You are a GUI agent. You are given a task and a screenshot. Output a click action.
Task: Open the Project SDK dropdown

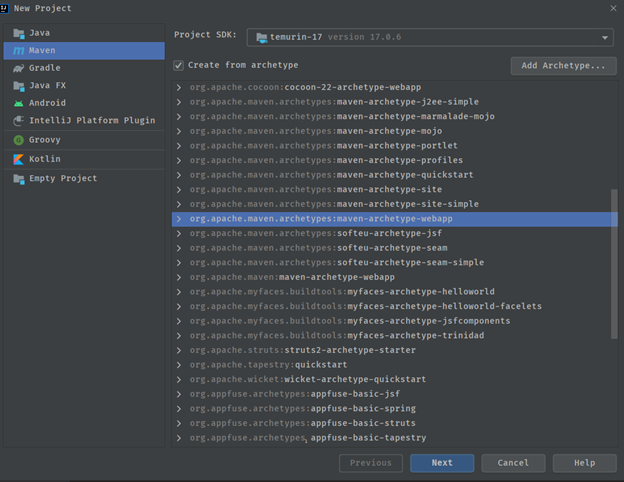pyautogui.click(x=430, y=37)
